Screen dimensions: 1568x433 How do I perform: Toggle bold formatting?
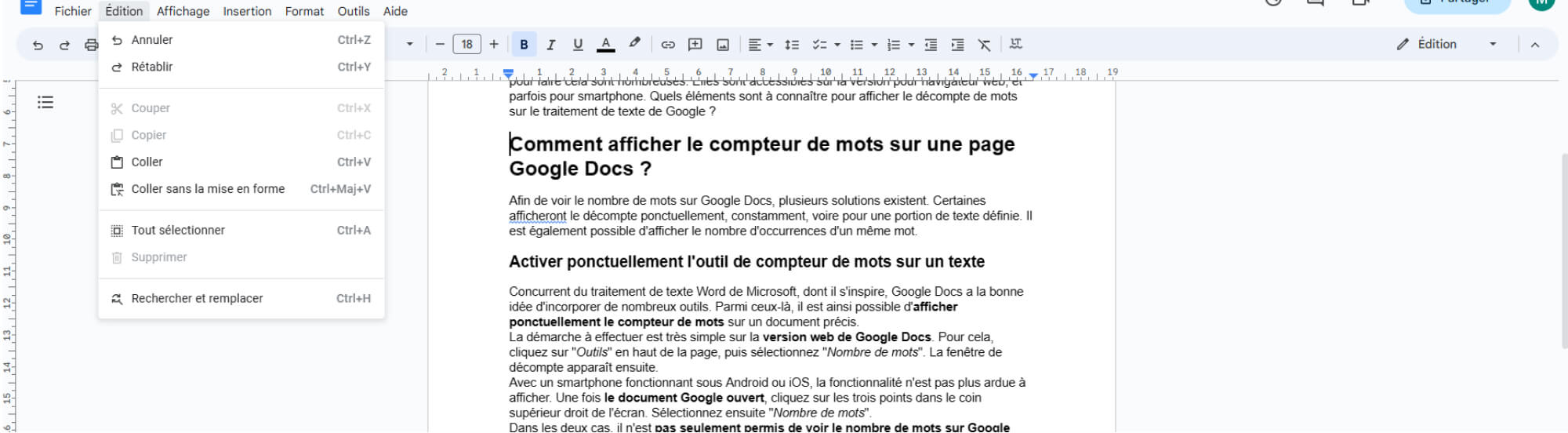point(524,45)
